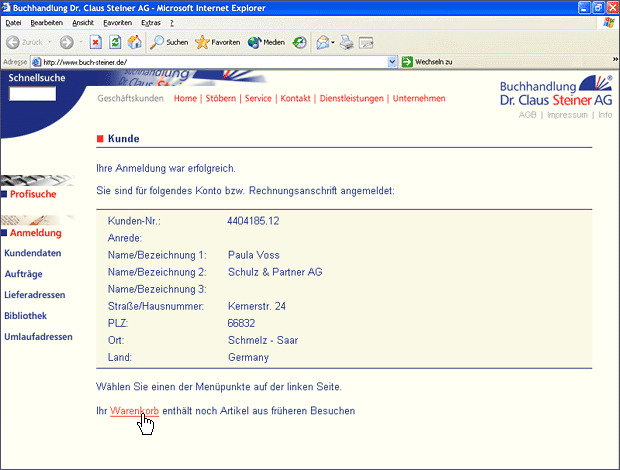Go to the browser home page icon

tap(134, 42)
